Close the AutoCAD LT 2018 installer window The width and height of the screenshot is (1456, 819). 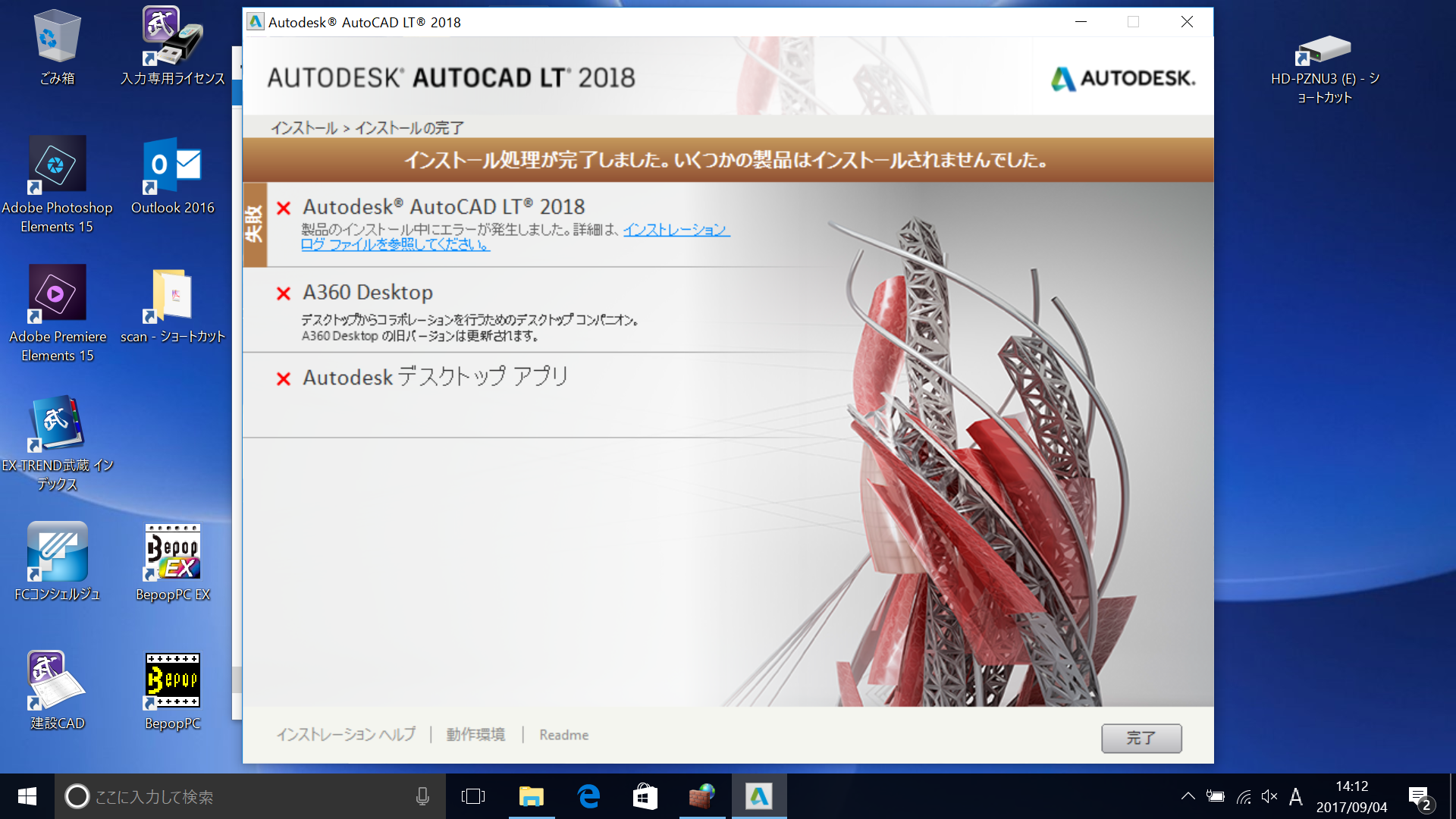[x=1187, y=22]
